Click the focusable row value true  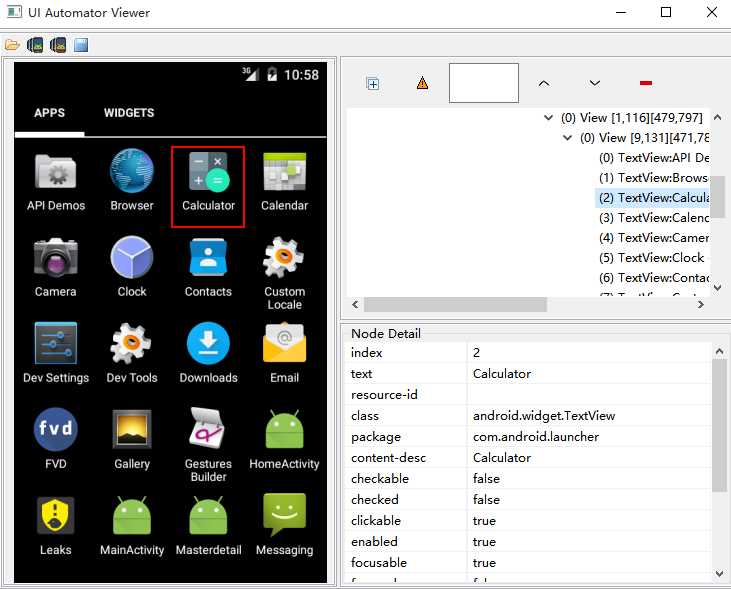tap(484, 562)
